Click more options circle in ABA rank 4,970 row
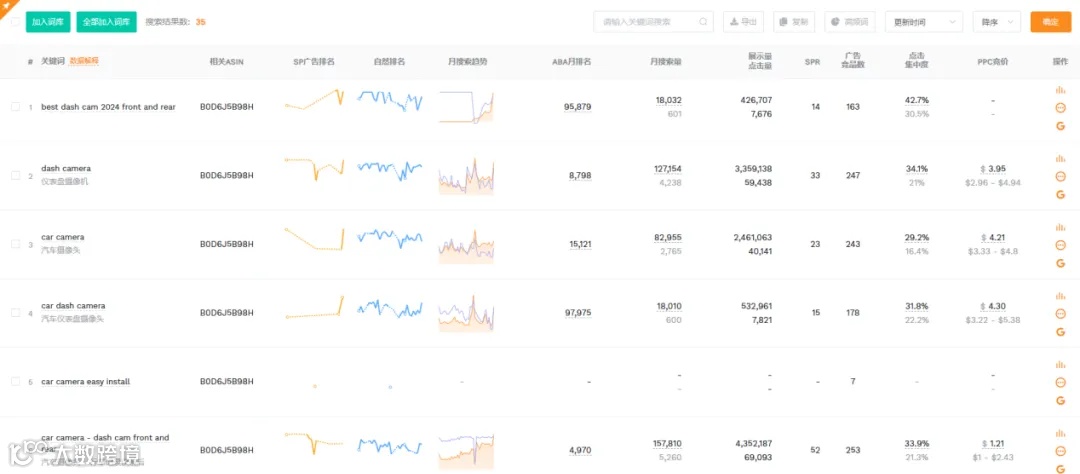This screenshot has width=1080, height=474. 1060,451
